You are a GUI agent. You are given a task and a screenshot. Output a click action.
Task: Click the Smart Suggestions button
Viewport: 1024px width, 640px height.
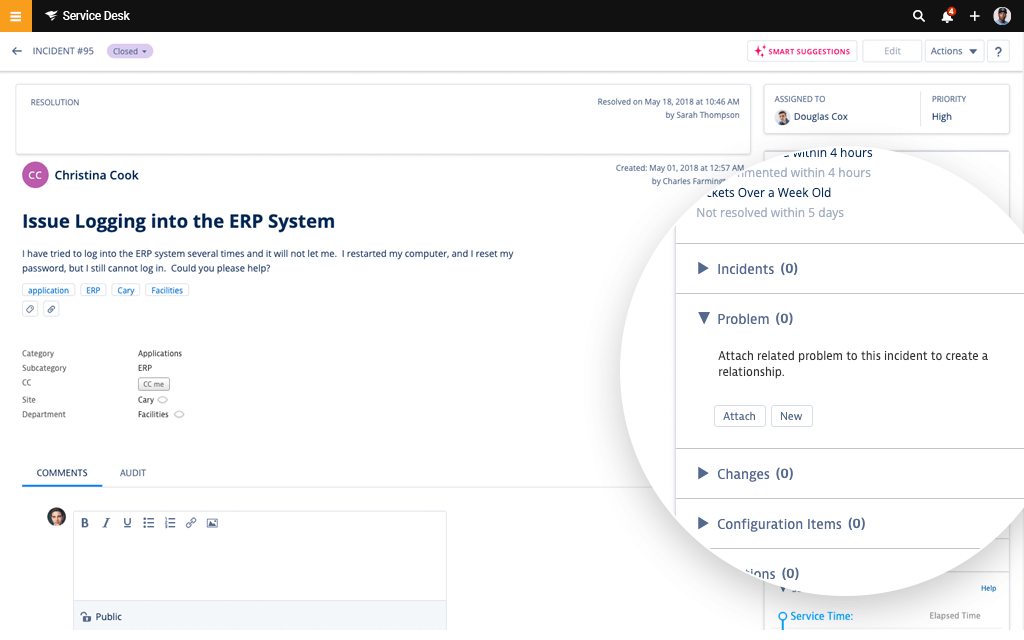pos(803,51)
